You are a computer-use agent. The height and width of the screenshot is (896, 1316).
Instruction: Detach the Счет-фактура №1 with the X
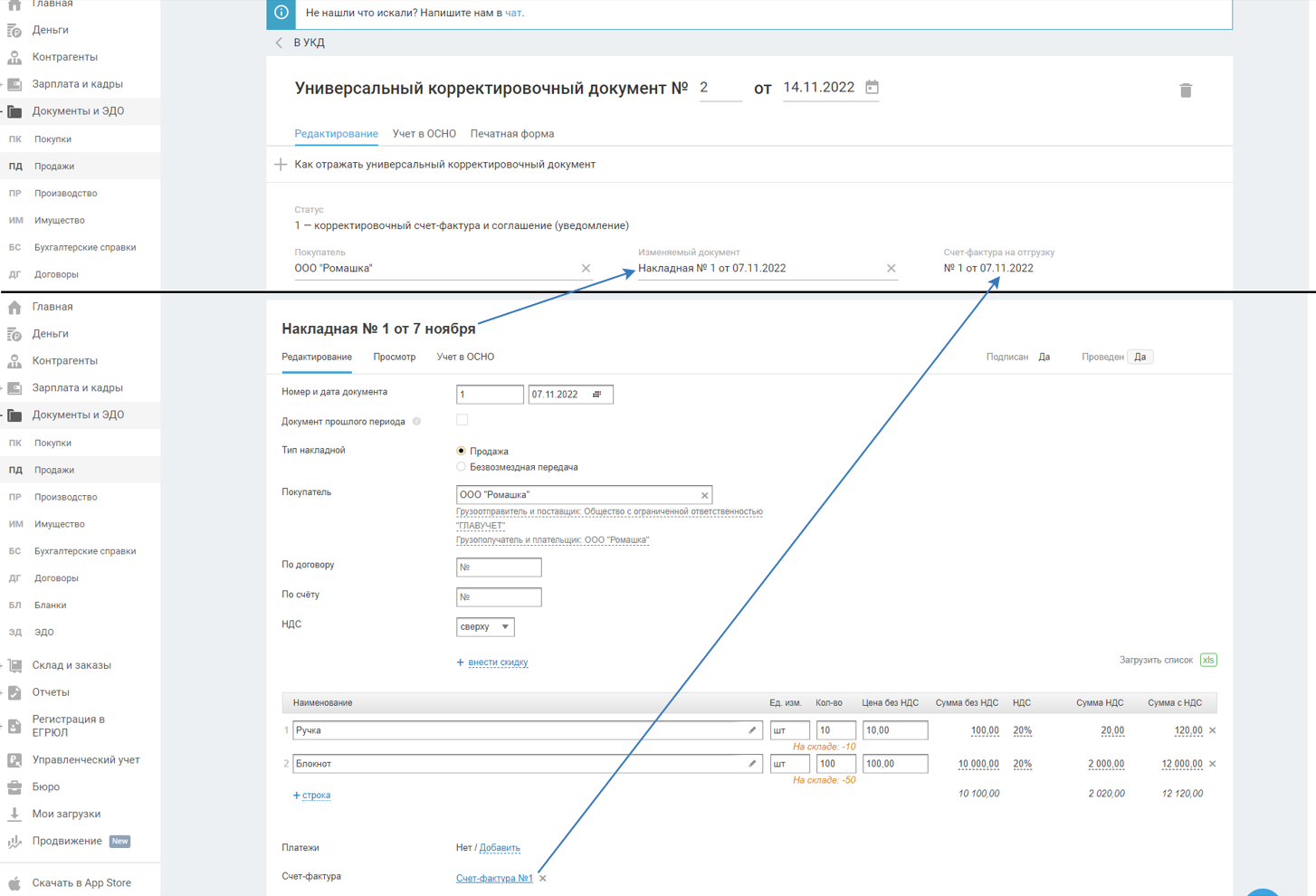tap(543, 878)
